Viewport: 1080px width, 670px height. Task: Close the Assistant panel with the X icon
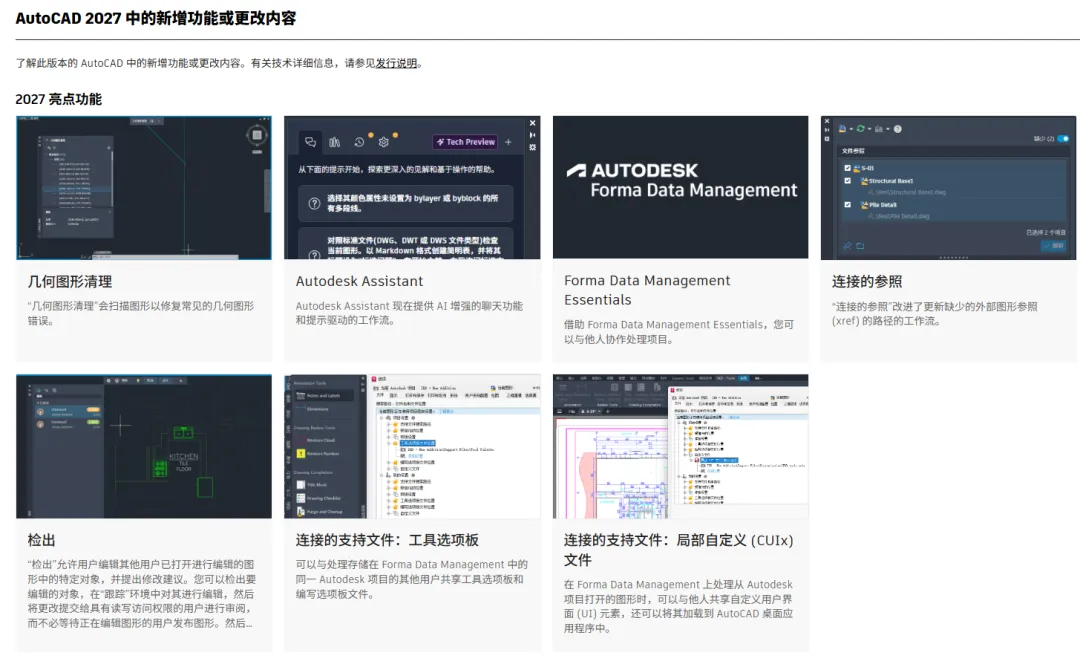pos(532,123)
